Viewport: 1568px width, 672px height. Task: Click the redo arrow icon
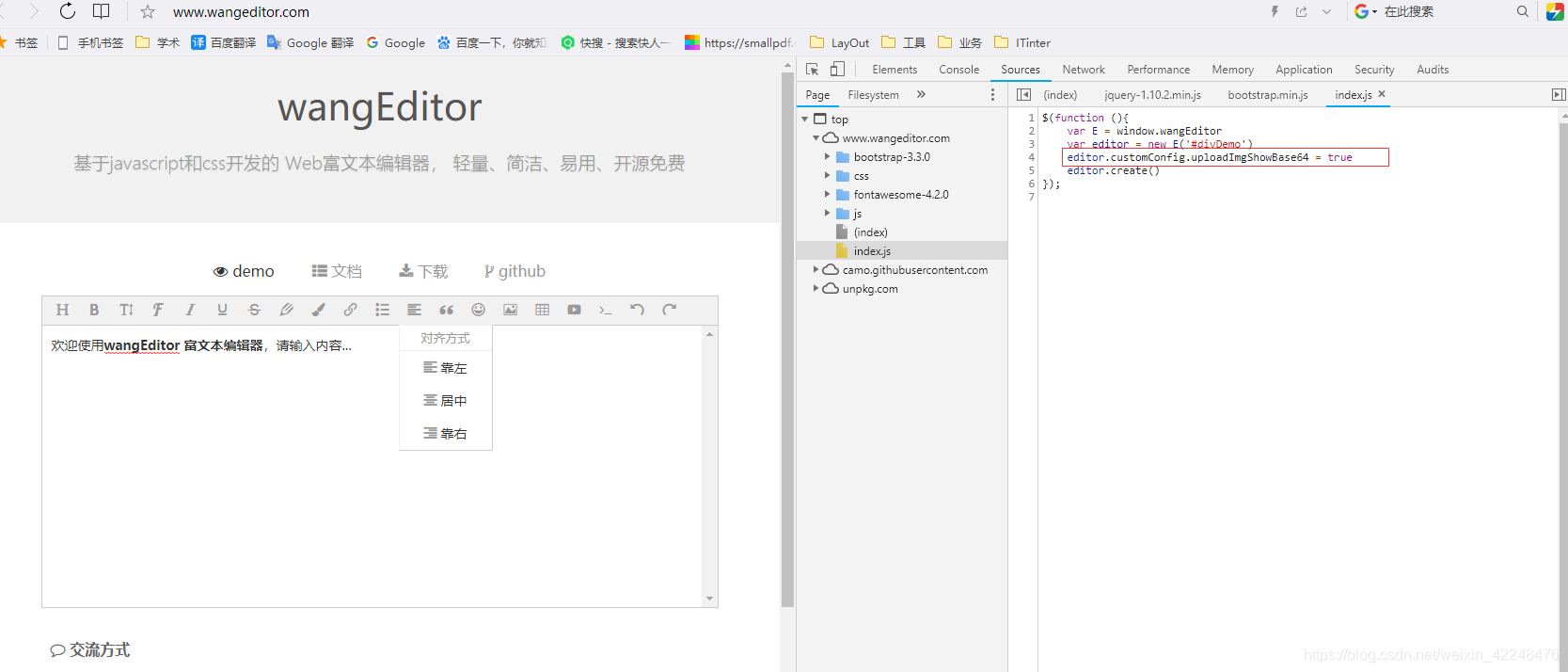click(x=670, y=310)
